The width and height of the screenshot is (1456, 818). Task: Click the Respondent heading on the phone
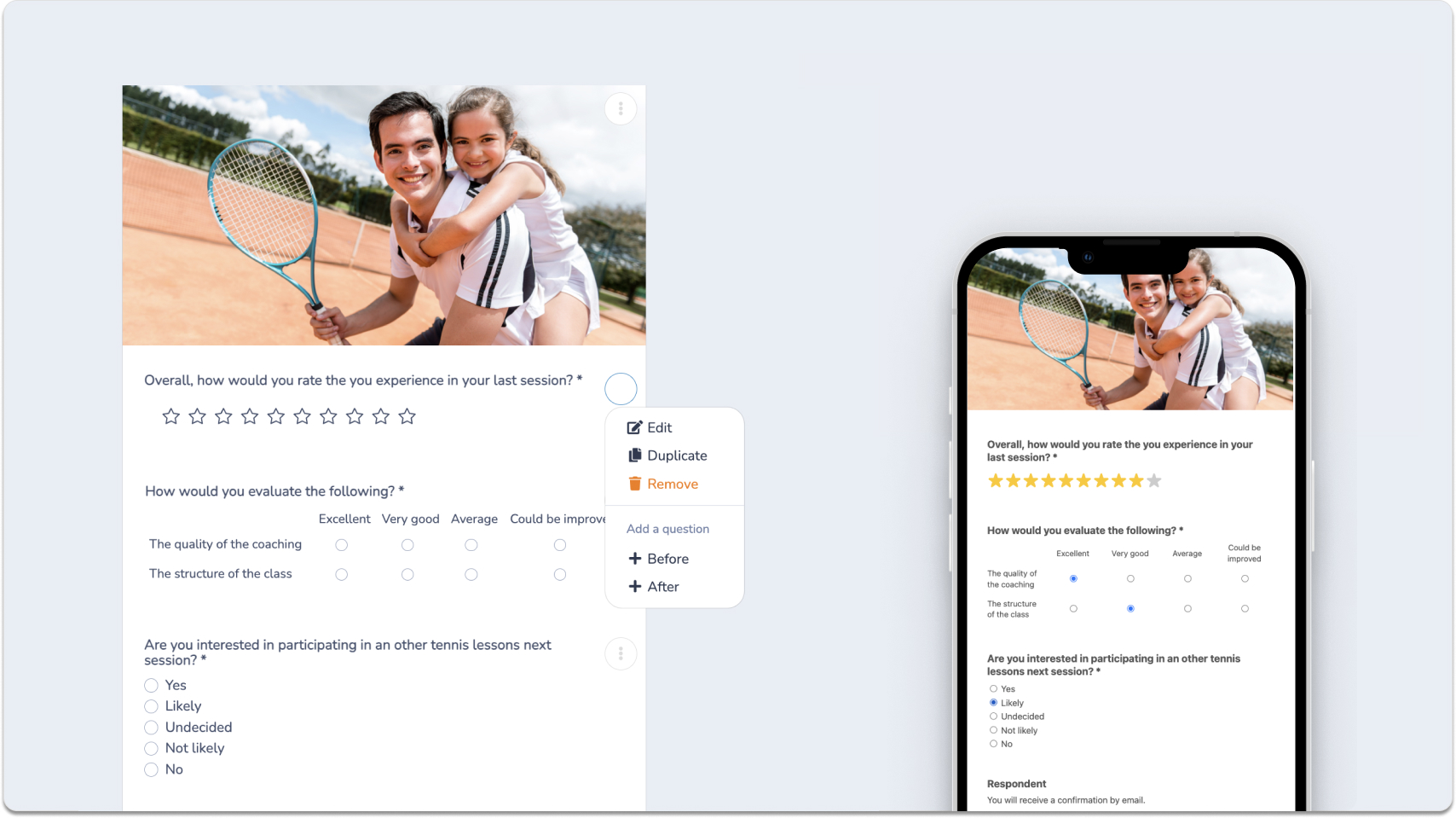[1016, 784]
